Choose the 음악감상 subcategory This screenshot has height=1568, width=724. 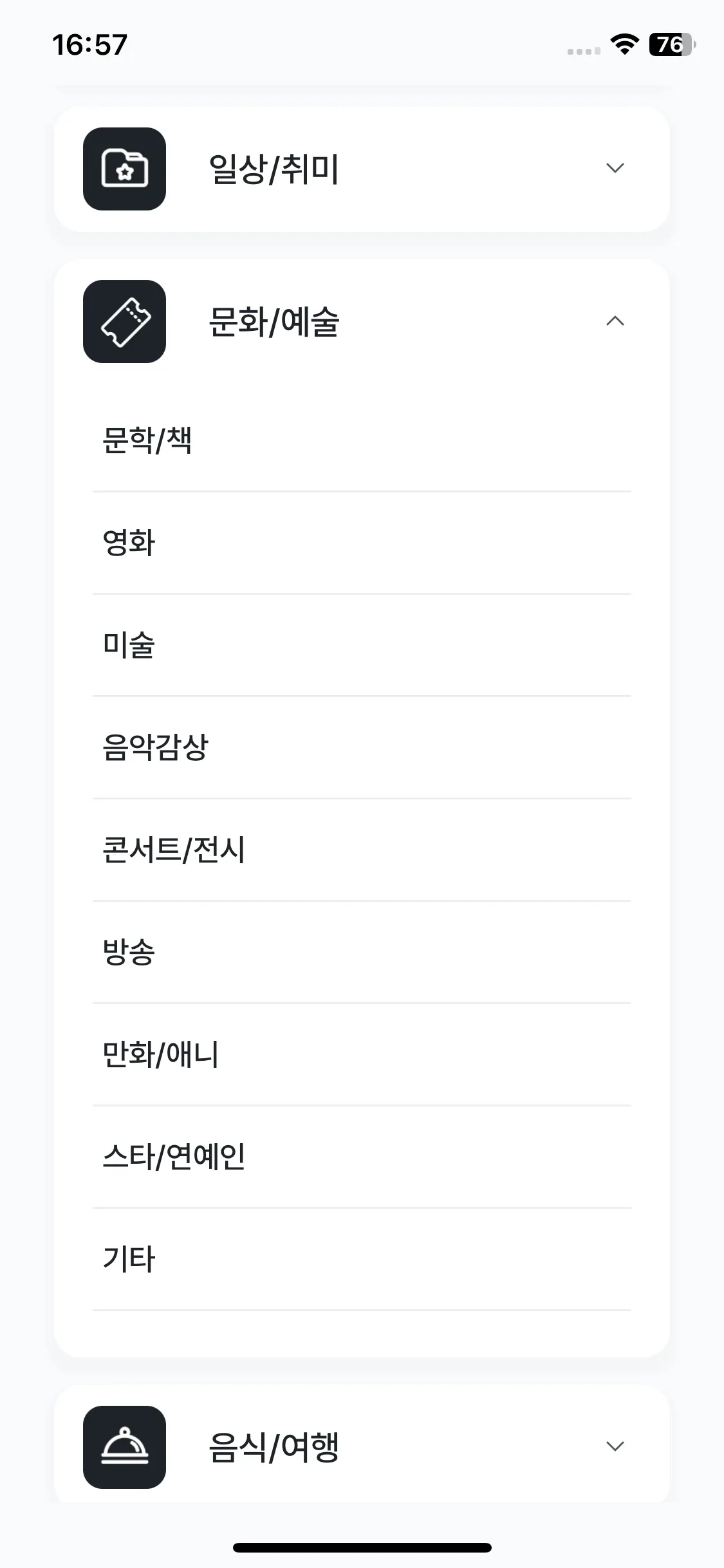pyautogui.click(x=362, y=747)
